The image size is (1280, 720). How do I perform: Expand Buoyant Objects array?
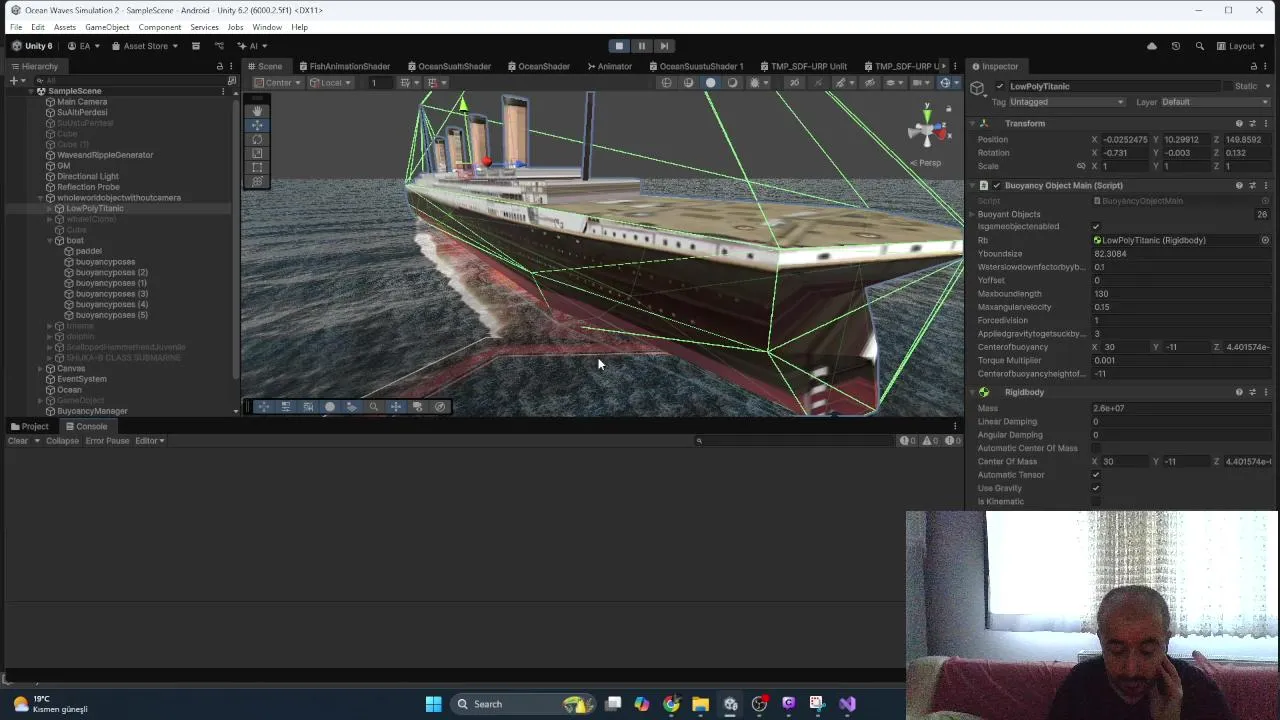point(972,214)
